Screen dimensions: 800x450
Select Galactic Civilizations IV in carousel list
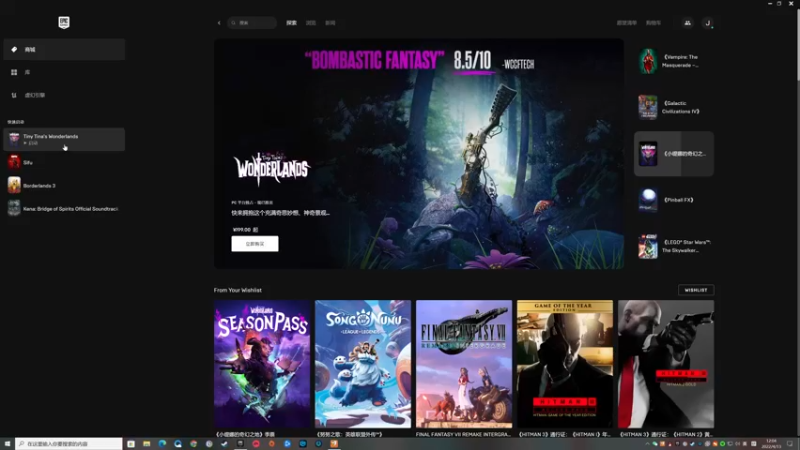click(x=674, y=107)
